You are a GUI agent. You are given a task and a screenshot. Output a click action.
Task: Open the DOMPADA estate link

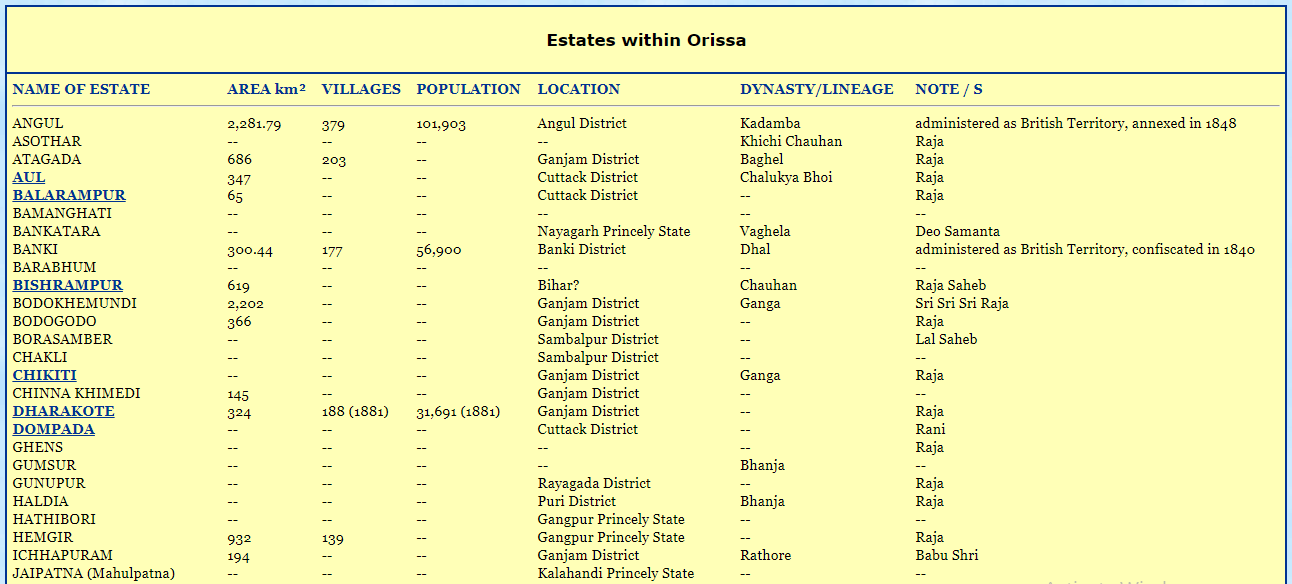click(x=54, y=430)
